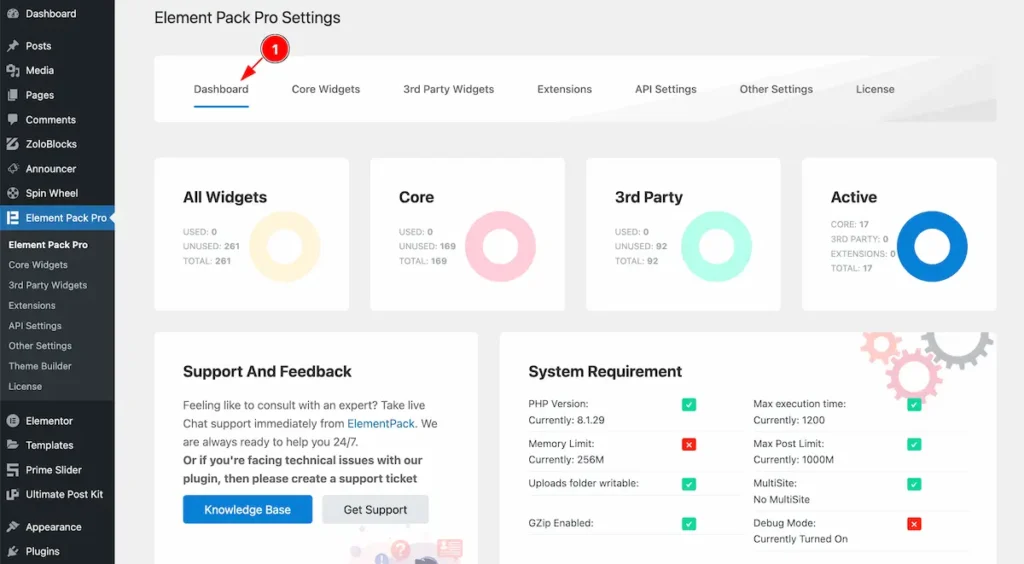Click the Comments bubble icon

13,120
